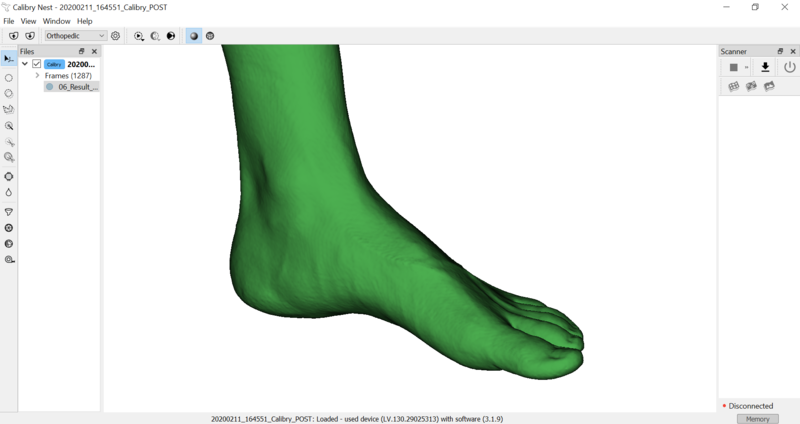Click the scanner power button icon
The width and height of the screenshot is (800, 424).
pyautogui.click(x=789, y=67)
